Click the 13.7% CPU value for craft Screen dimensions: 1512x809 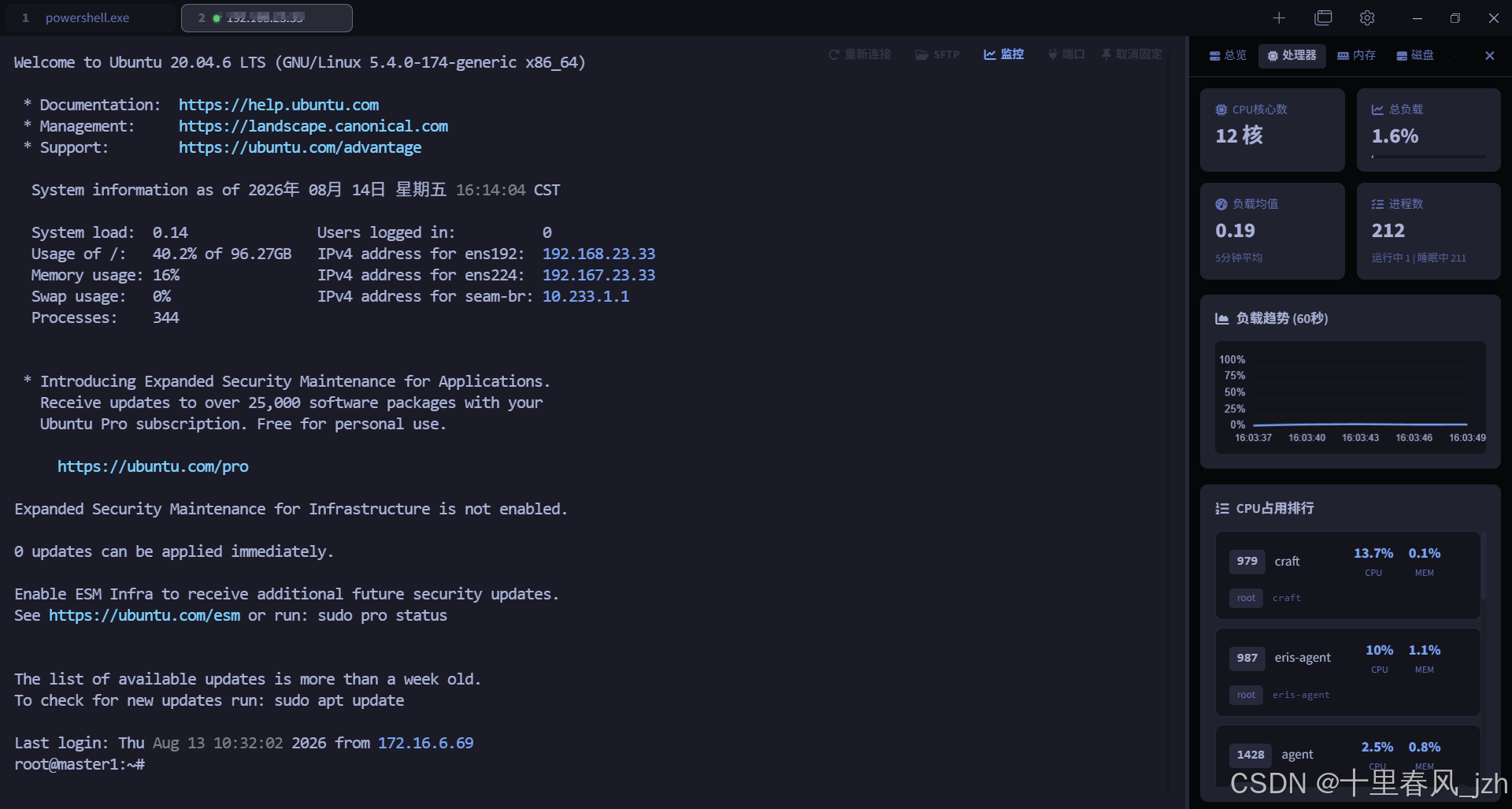1373,553
